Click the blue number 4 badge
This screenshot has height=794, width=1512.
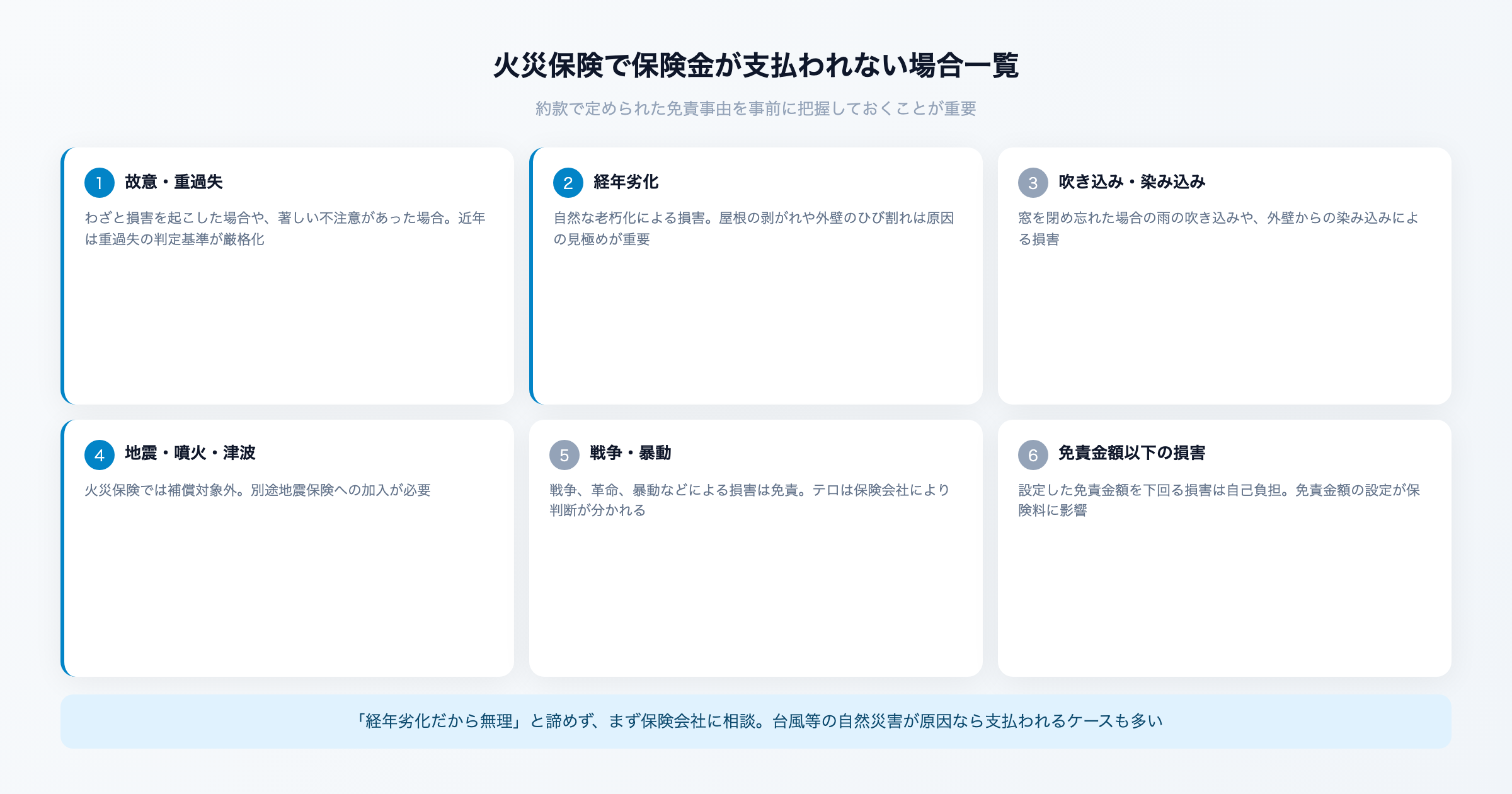click(100, 455)
